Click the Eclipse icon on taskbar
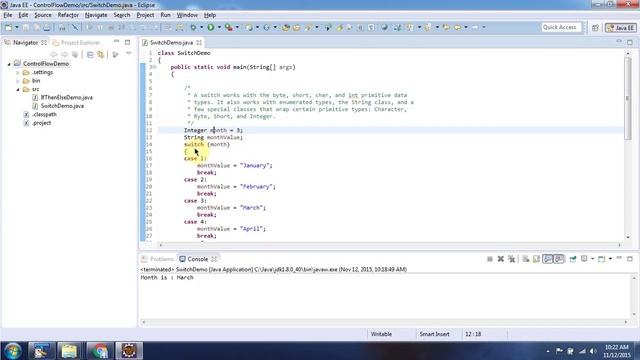The height and width of the screenshot is (360, 640). point(129,351)
